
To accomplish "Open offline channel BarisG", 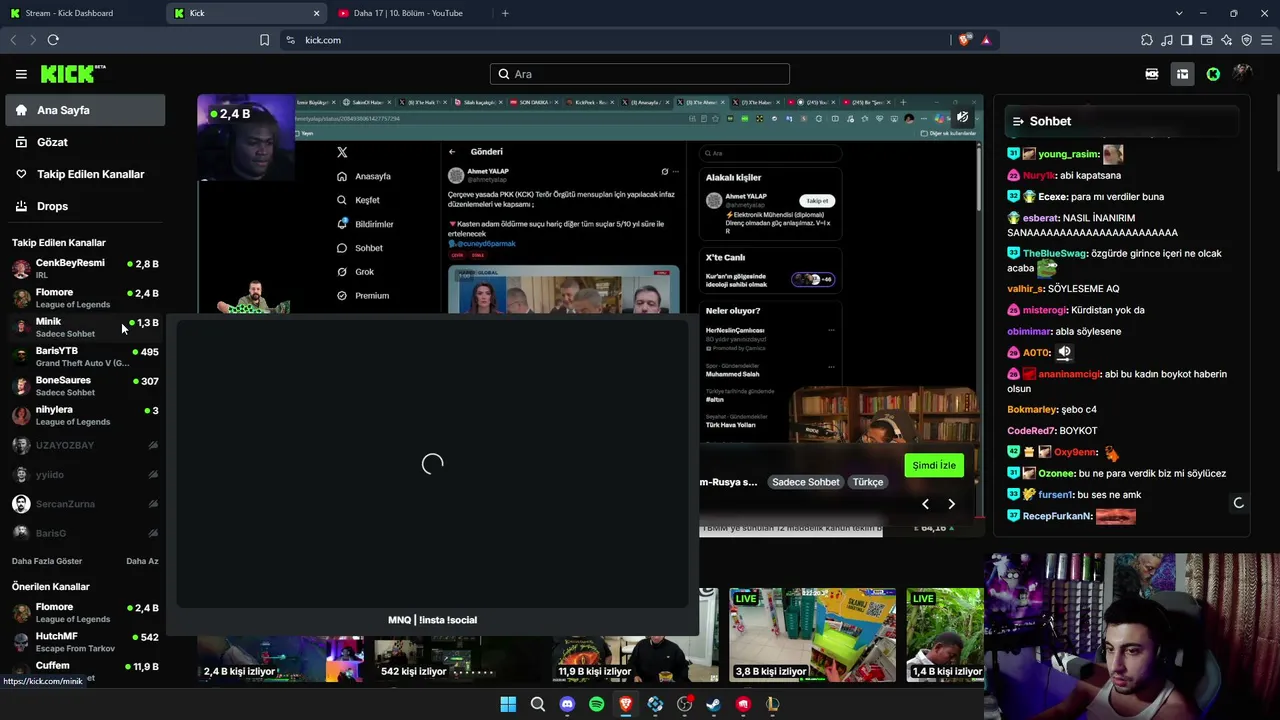I will tap(84, 533).
